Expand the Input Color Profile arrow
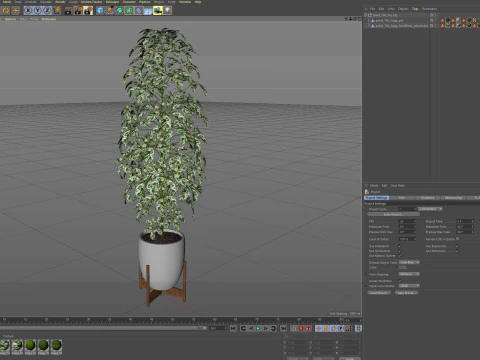480x360 pixels. 366,286
